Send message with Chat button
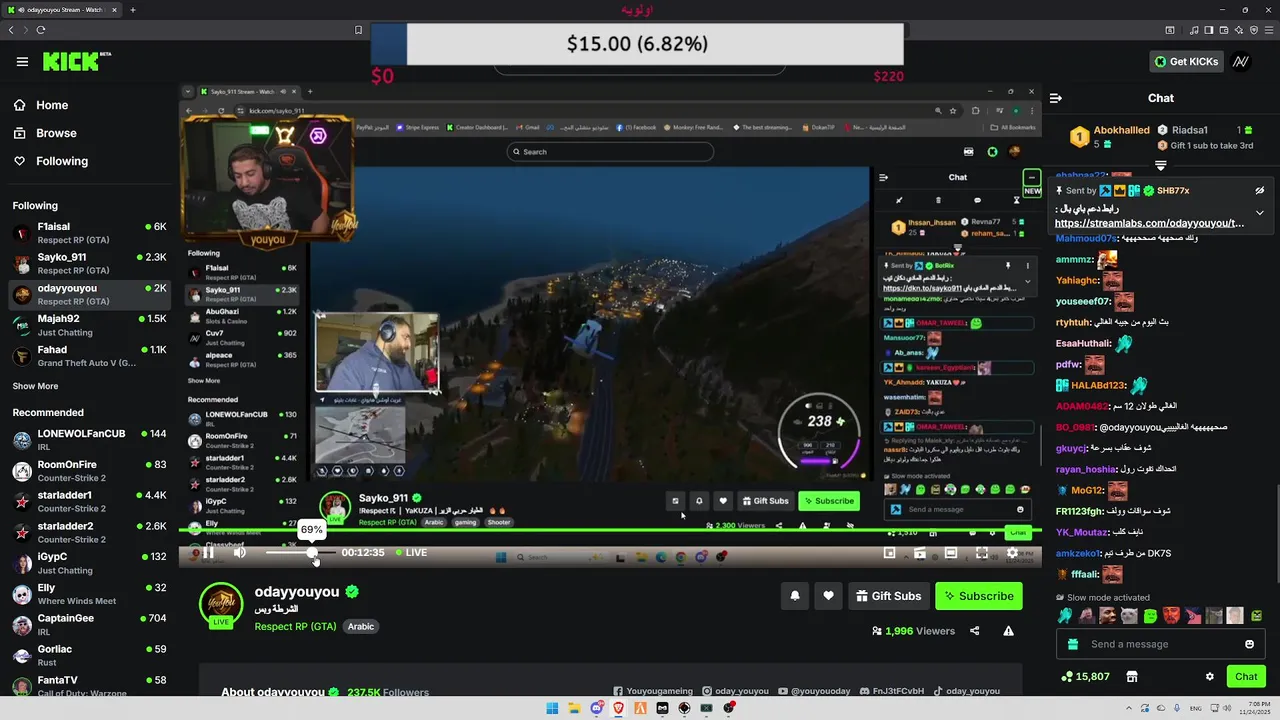Viewport: 1280px width, 720px height. [x=1246, y=677]
